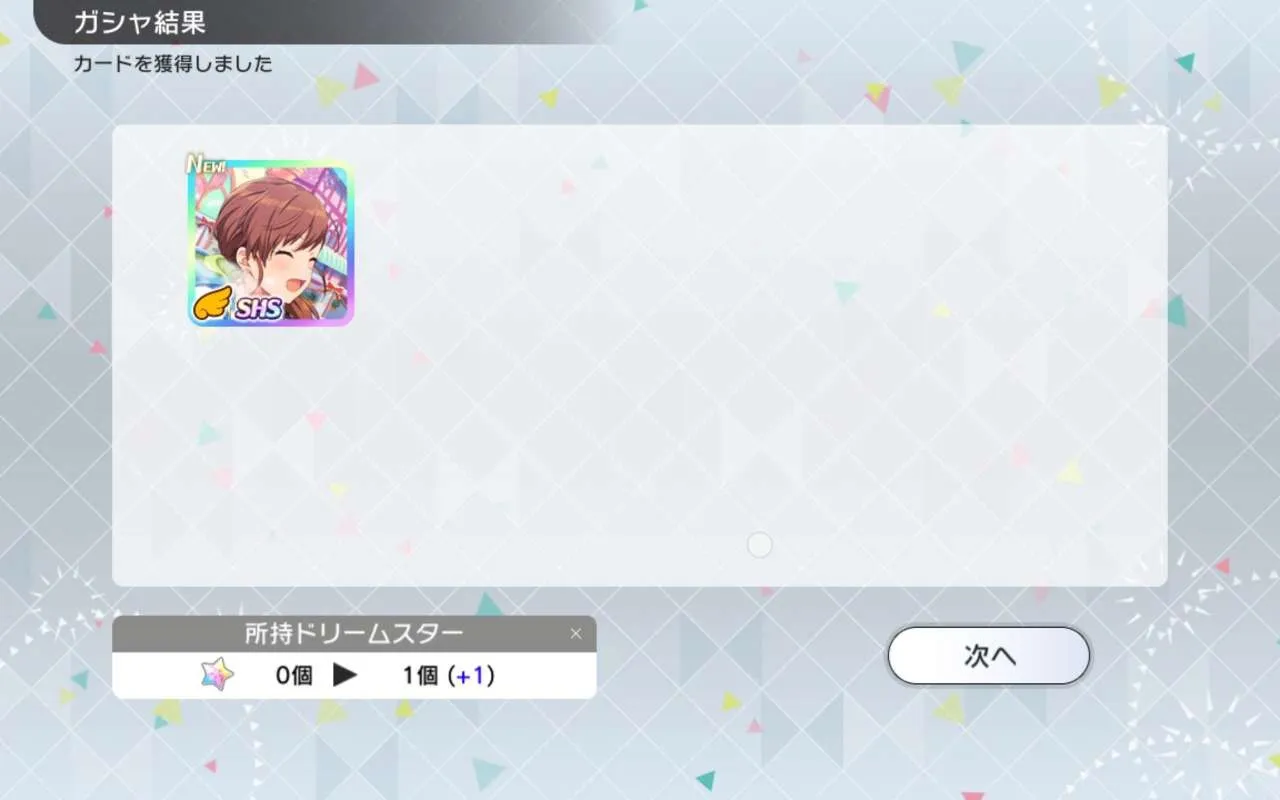Screen dimensions: 1280x800
Task: Tap the 1個 new star count
Action: point(421,676)
